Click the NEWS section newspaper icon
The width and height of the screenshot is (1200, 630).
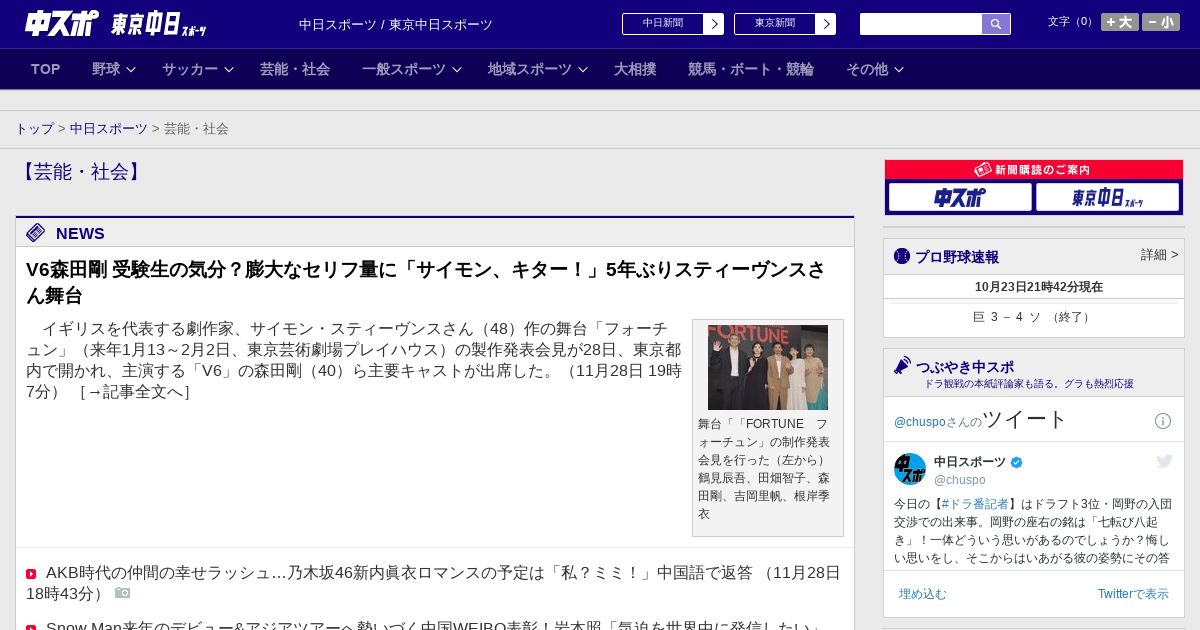[36, 233]
